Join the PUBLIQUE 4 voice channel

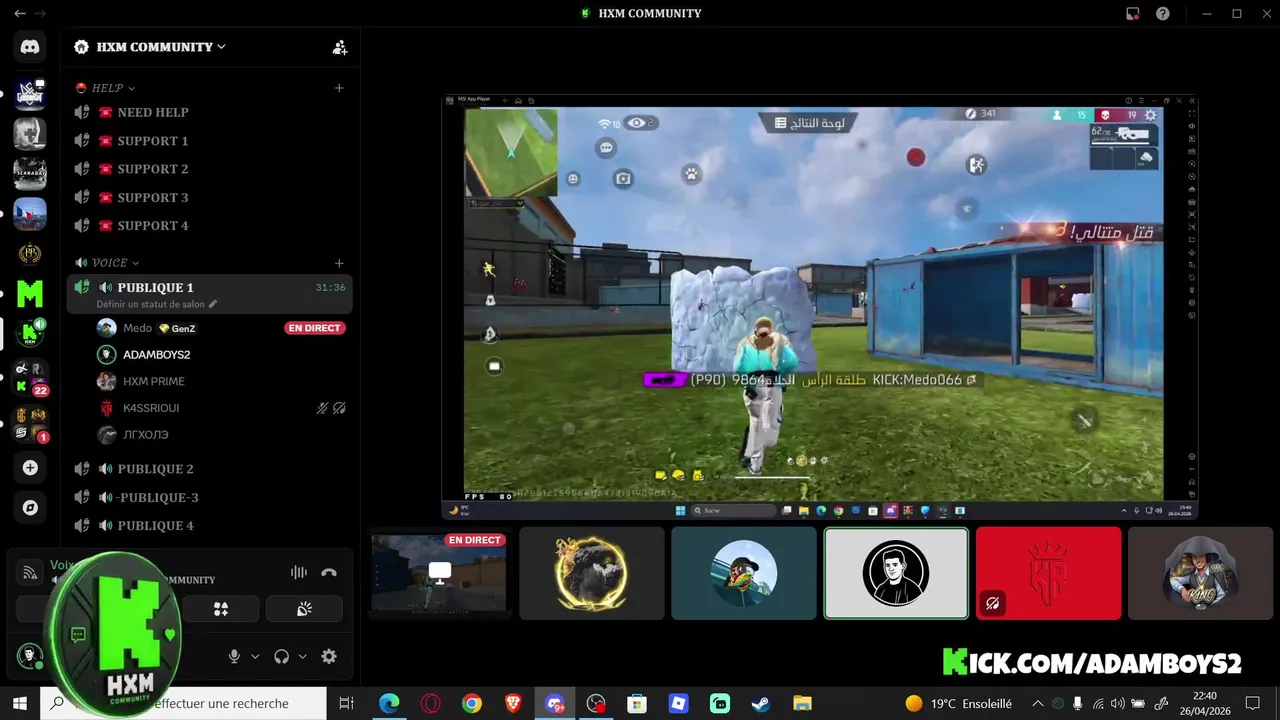pyautogui.click(x=210, y=525)
